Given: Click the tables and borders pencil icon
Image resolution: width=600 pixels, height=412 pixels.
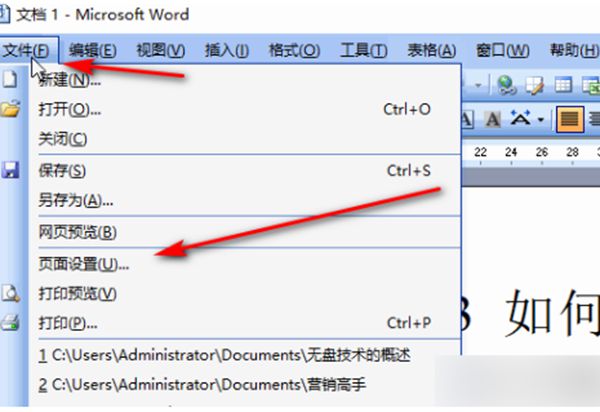Looking at the screenshot, I should point(535,85).
